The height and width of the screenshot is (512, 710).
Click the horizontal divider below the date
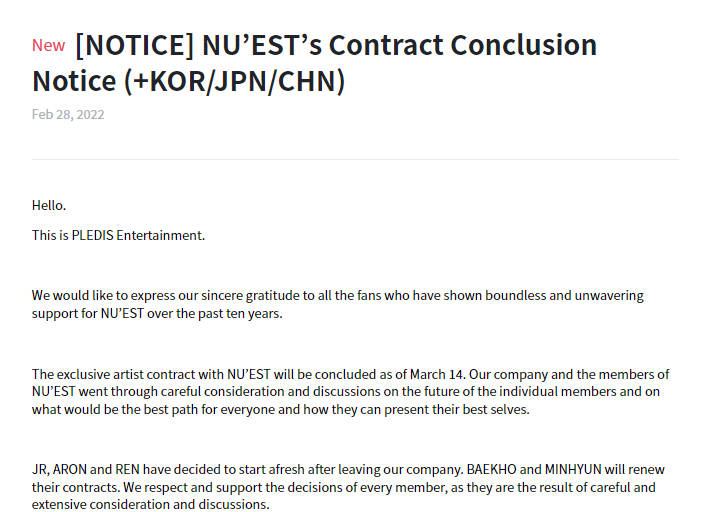click(355, 159)
